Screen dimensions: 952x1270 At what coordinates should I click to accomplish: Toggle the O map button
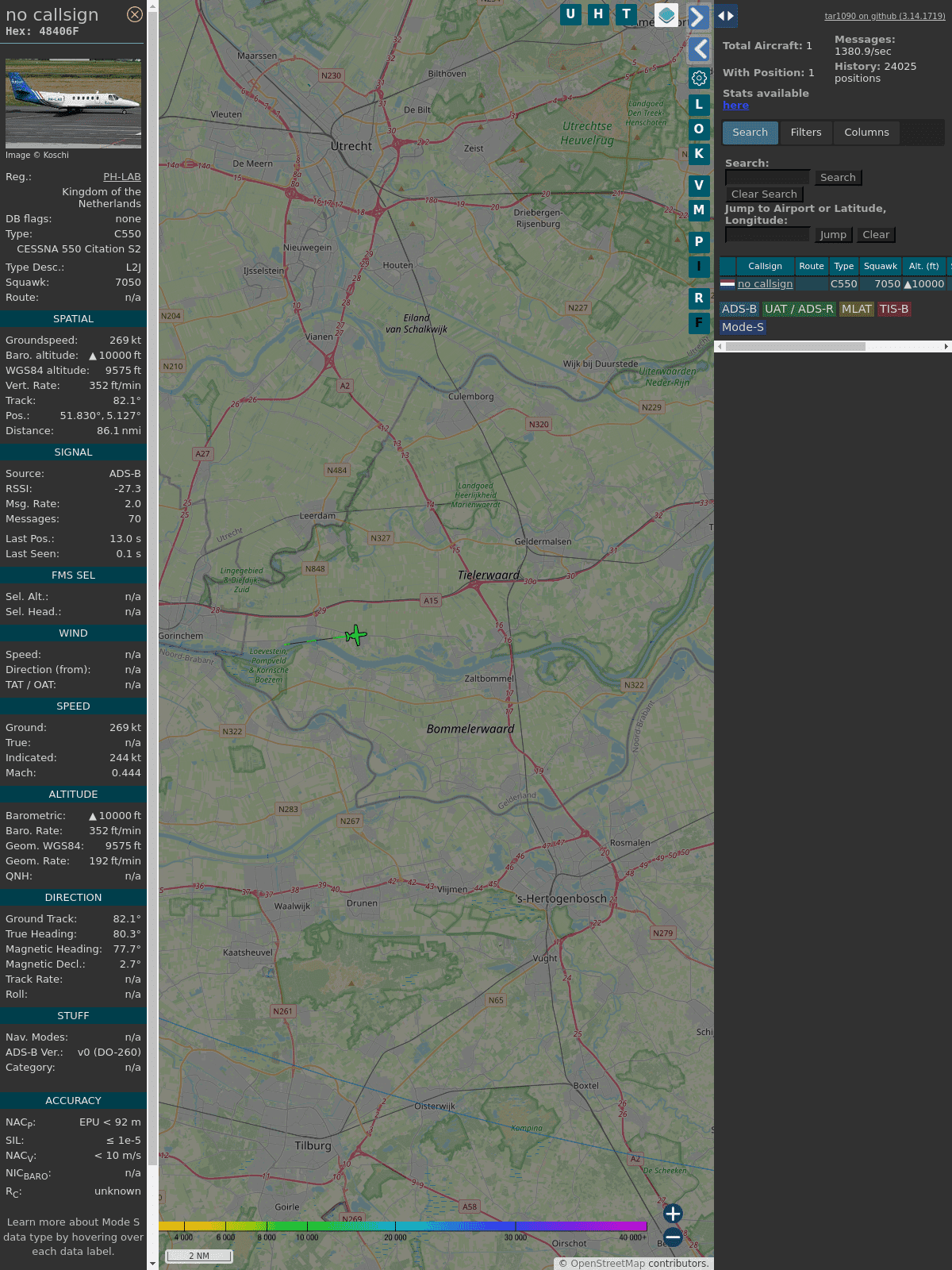coord(699,129)
